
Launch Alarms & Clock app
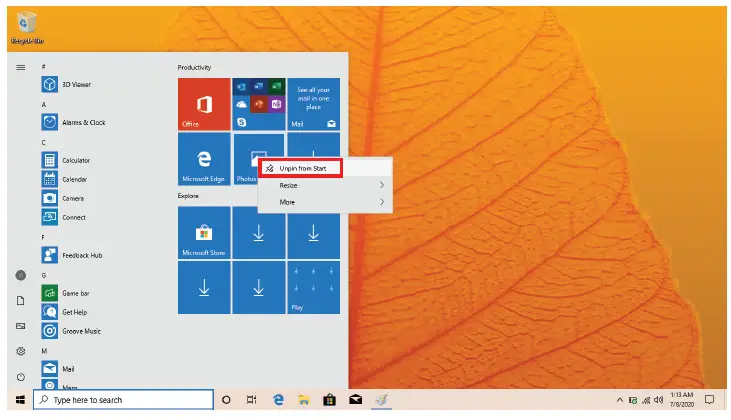click(74, 122)
